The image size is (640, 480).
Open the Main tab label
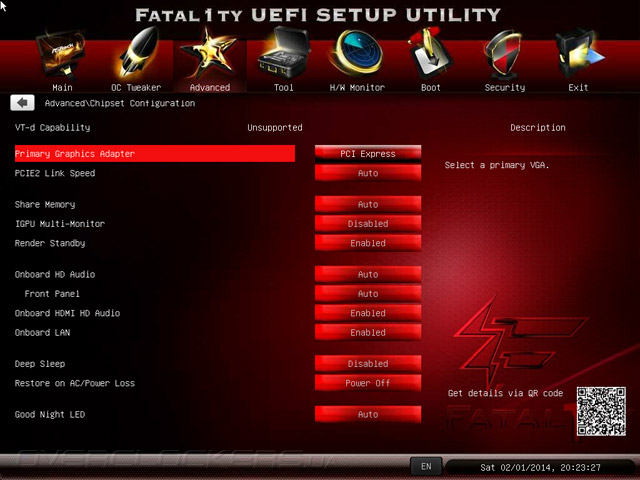tap(62, 87)
